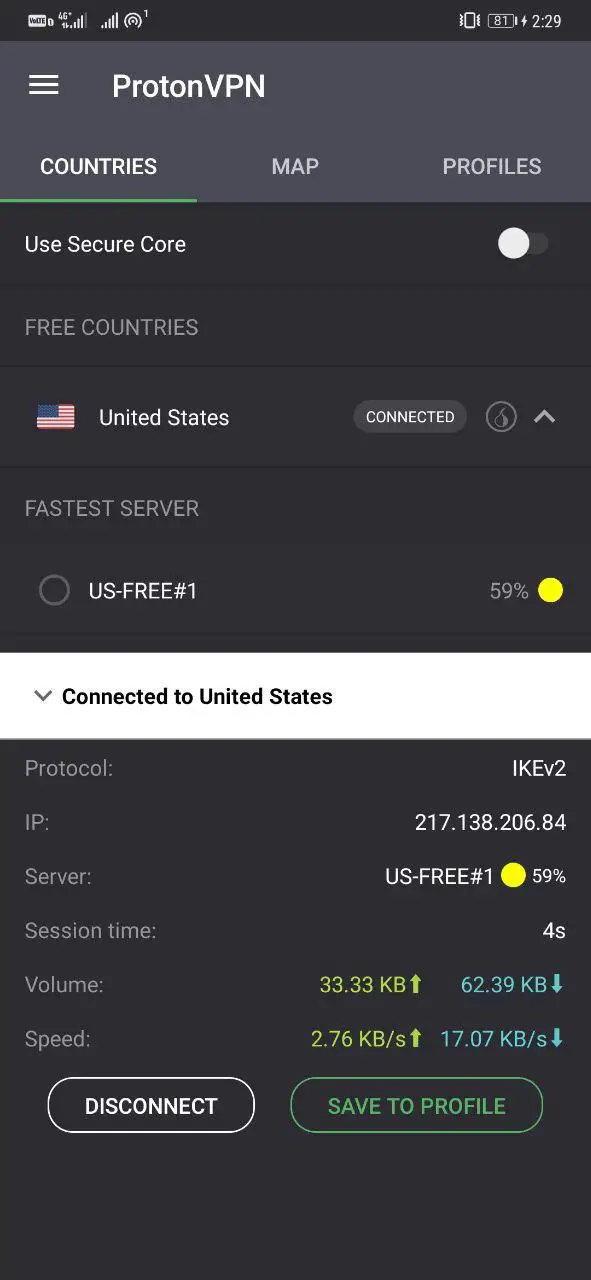Viewport: 591px width, 1280px height.
Task: Tap the upload arrow next to 33.33 KB
Action: click(x=416, y=985)
